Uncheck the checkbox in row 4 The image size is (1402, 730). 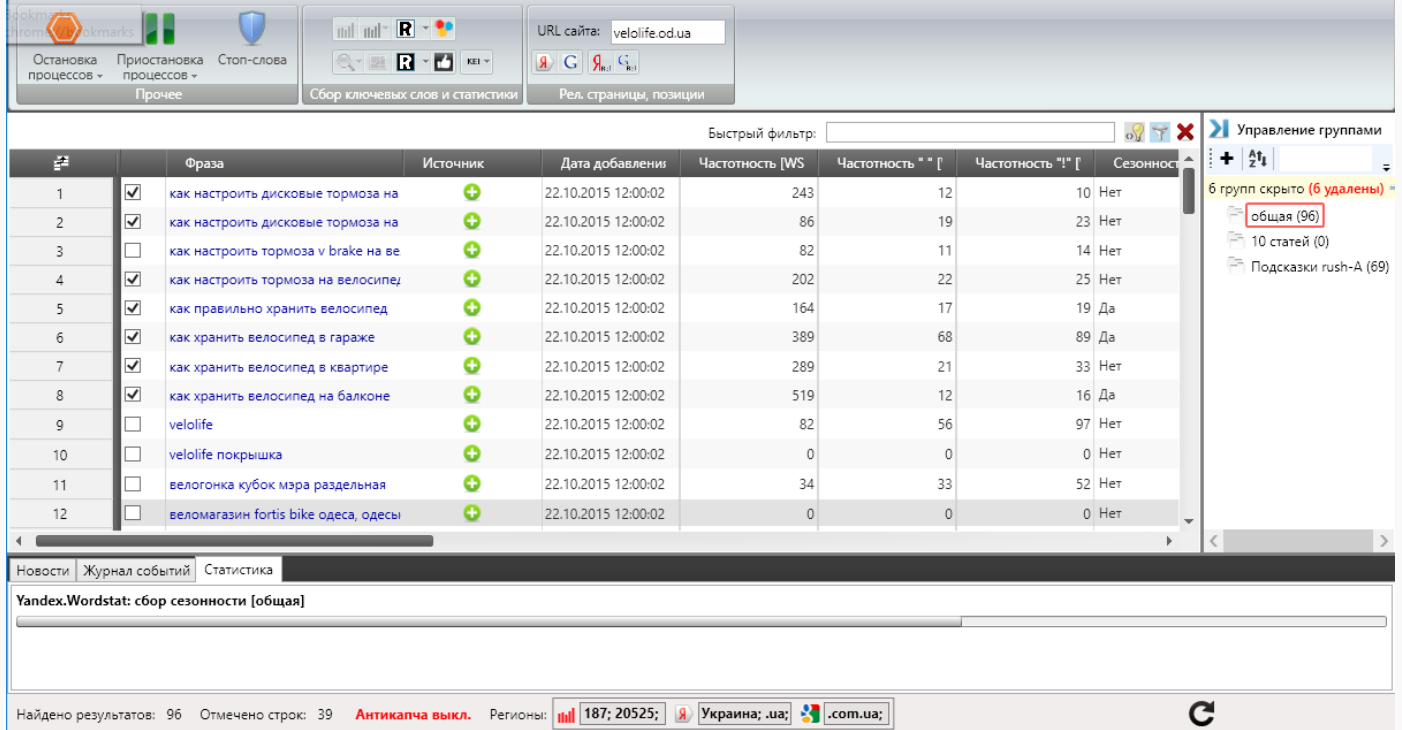[x=132, y=279]
